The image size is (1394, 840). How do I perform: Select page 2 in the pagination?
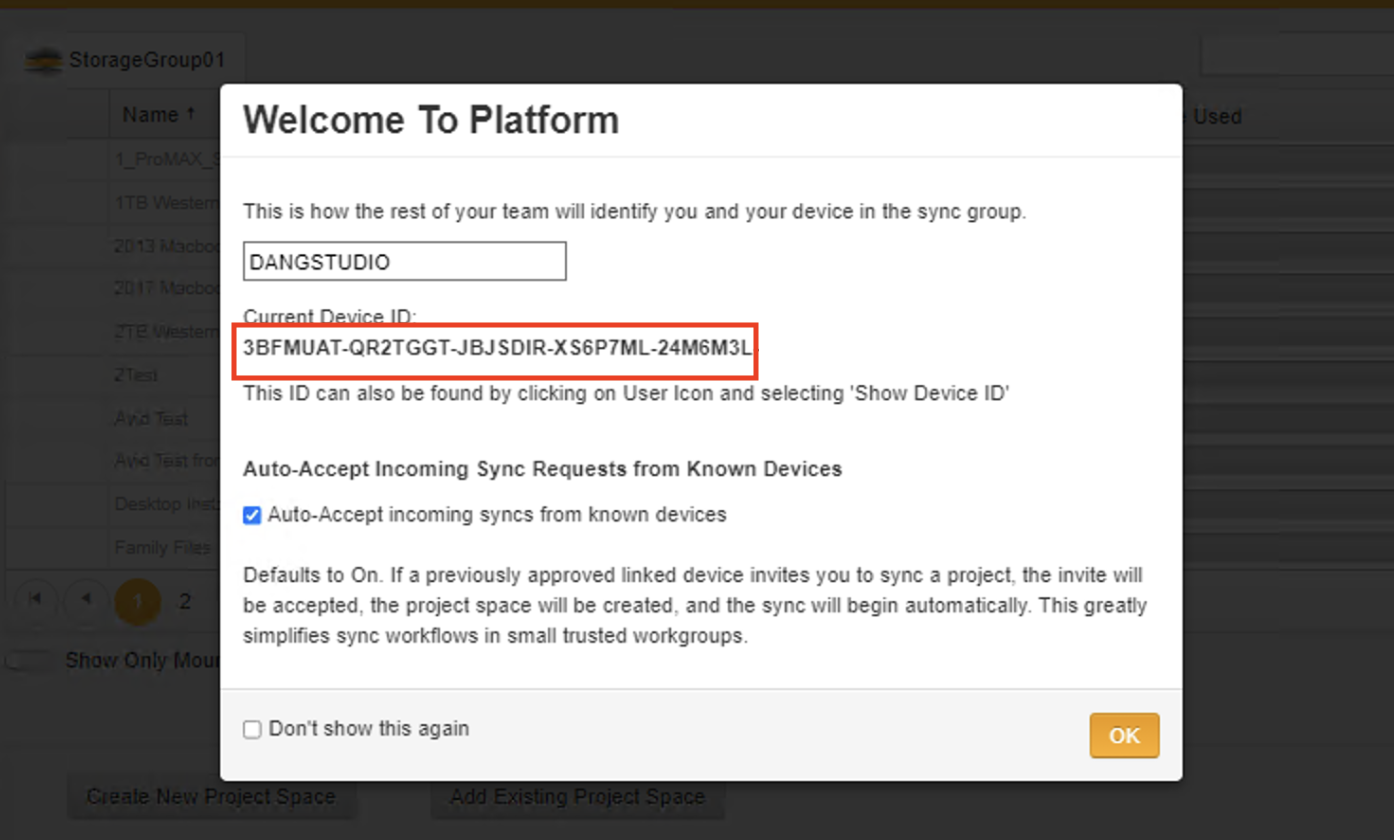pyautogui.click(x=184, y=601)
